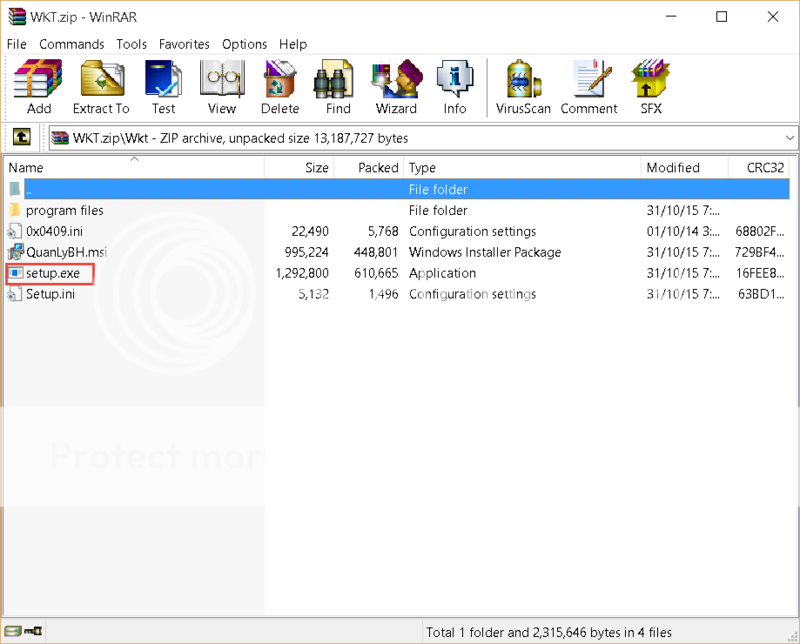Go up one folder level button
The width and height of the screenshot is (800, 644).
[x=21, y=138]
